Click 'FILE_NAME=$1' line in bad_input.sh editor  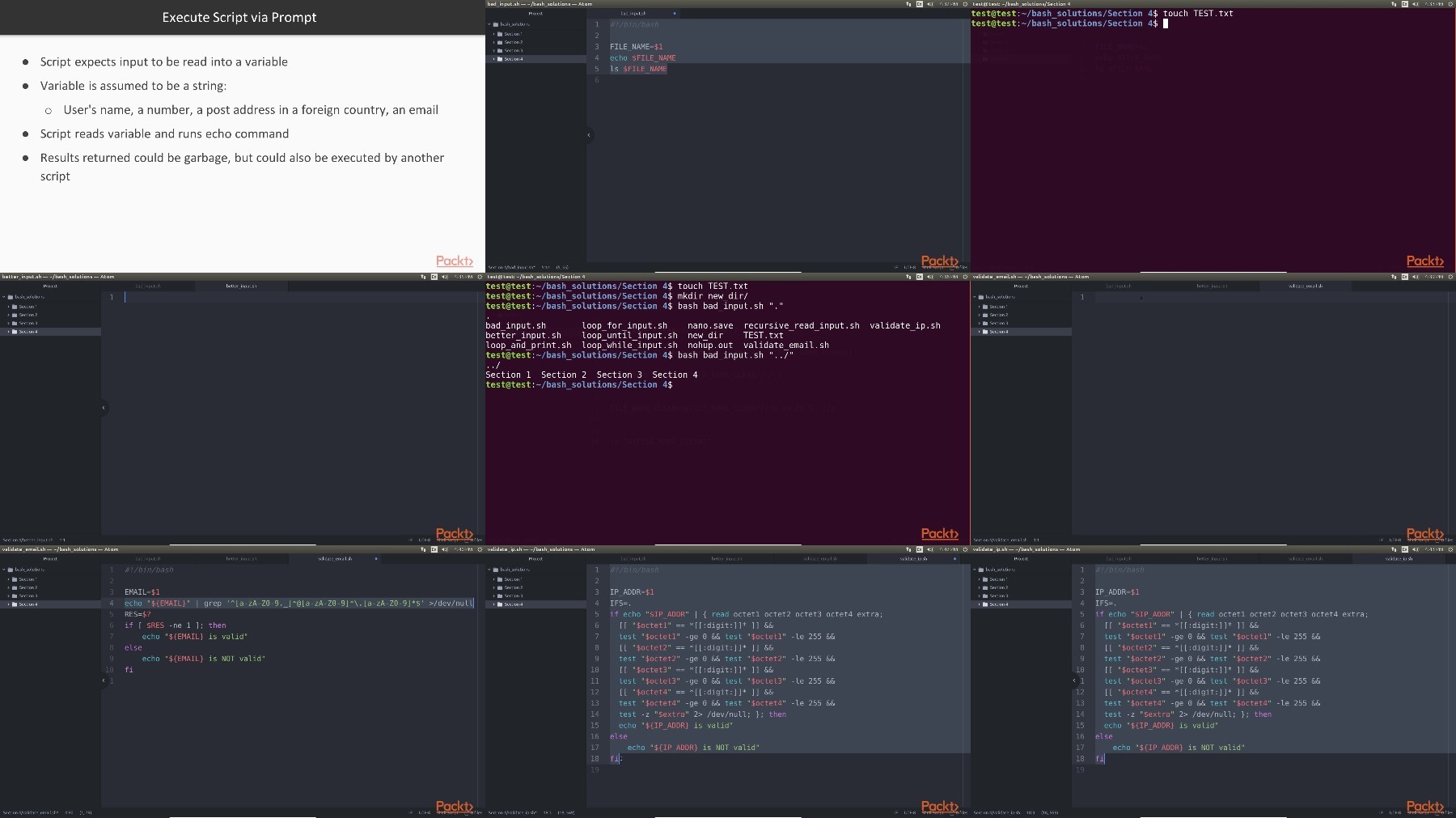click(x=637, y=46)
